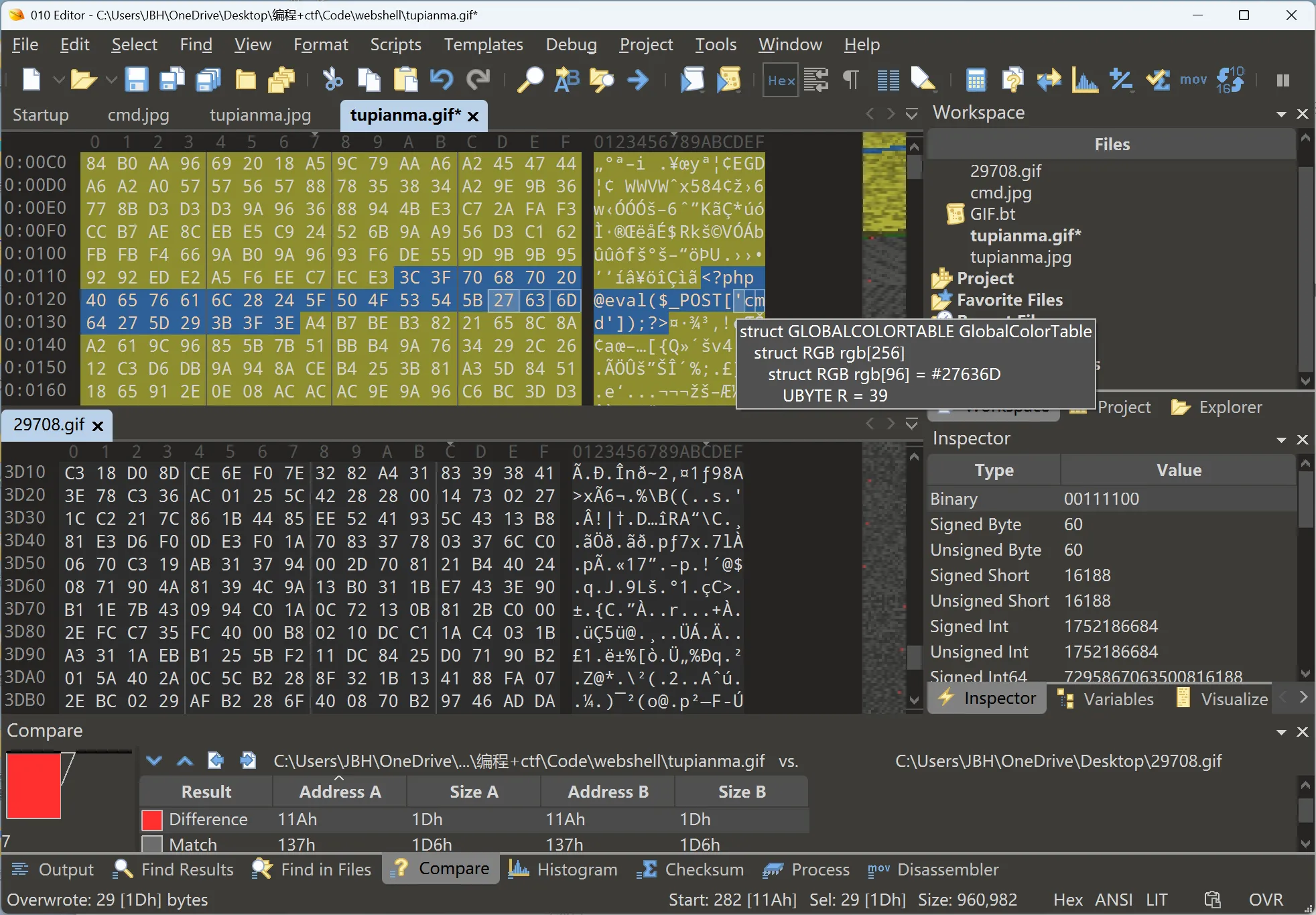
Task: Click the Cut scissors icon
Action: 332,80
